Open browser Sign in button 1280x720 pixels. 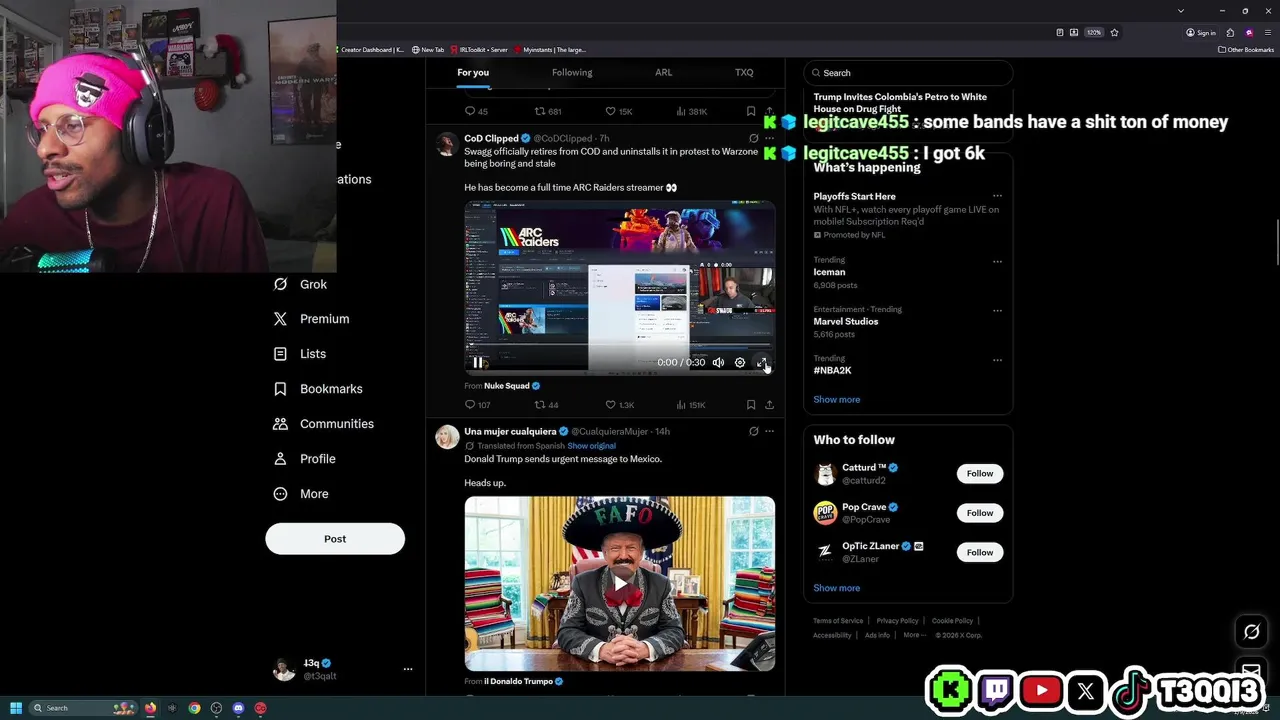pos(1200,32)
